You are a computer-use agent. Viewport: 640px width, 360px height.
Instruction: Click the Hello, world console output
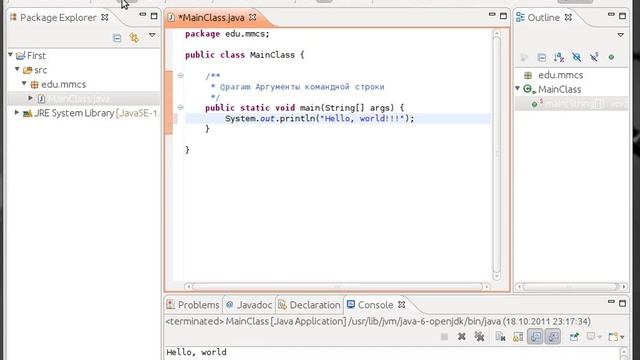196,352
